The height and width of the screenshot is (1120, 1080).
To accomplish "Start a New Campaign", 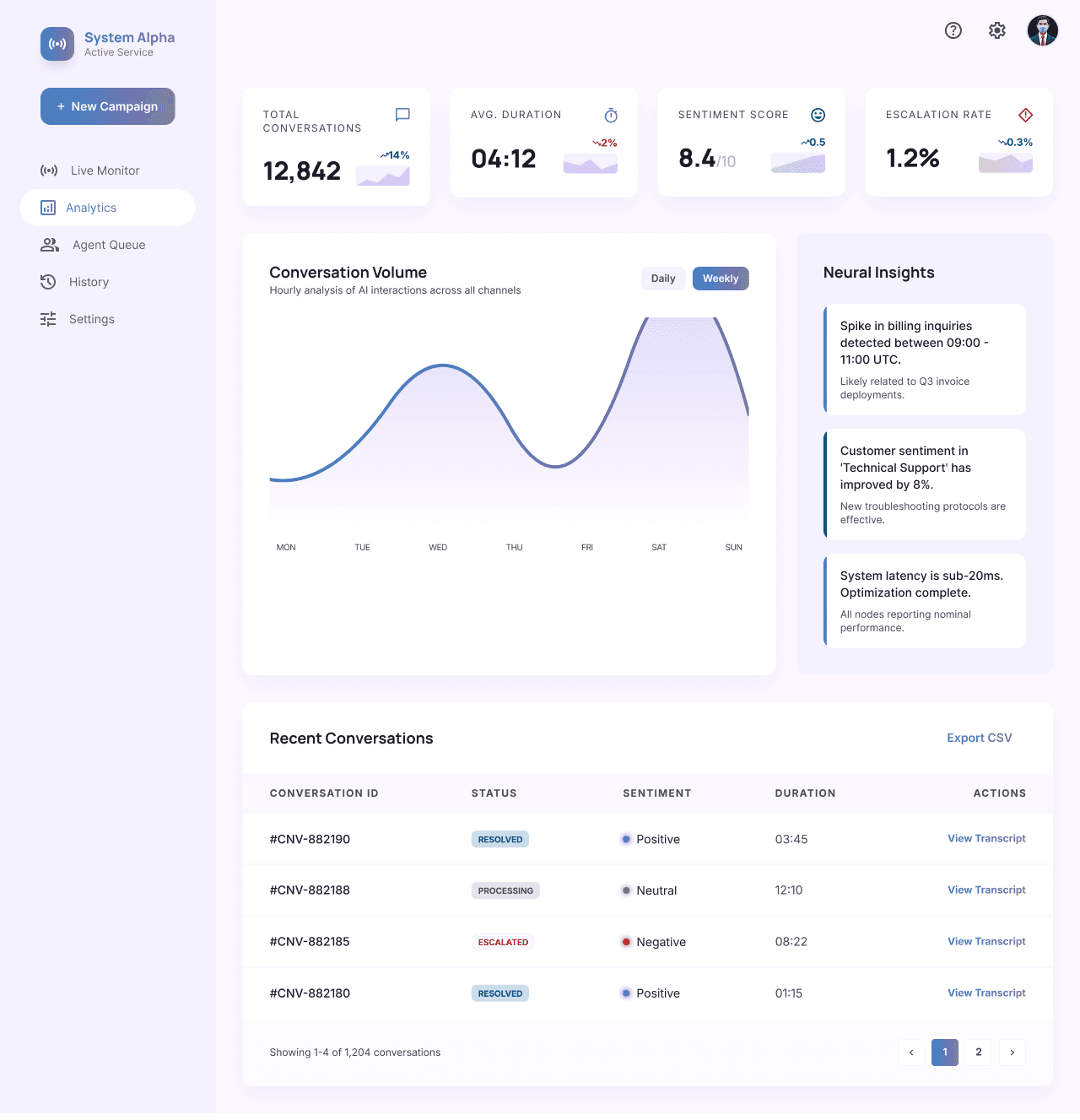I will [x=108, y=106].
